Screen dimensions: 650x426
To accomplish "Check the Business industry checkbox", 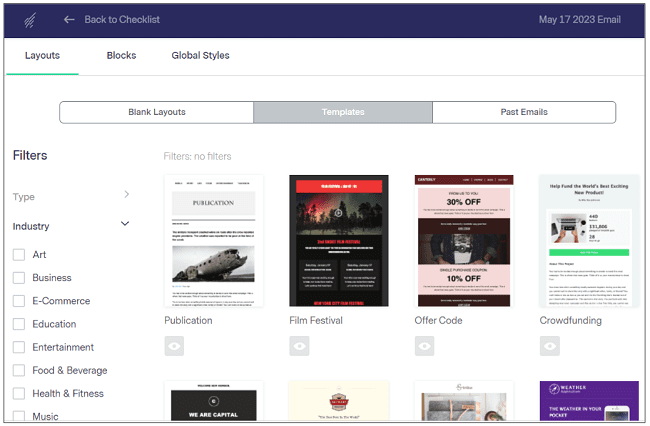I will pos(19,278).
